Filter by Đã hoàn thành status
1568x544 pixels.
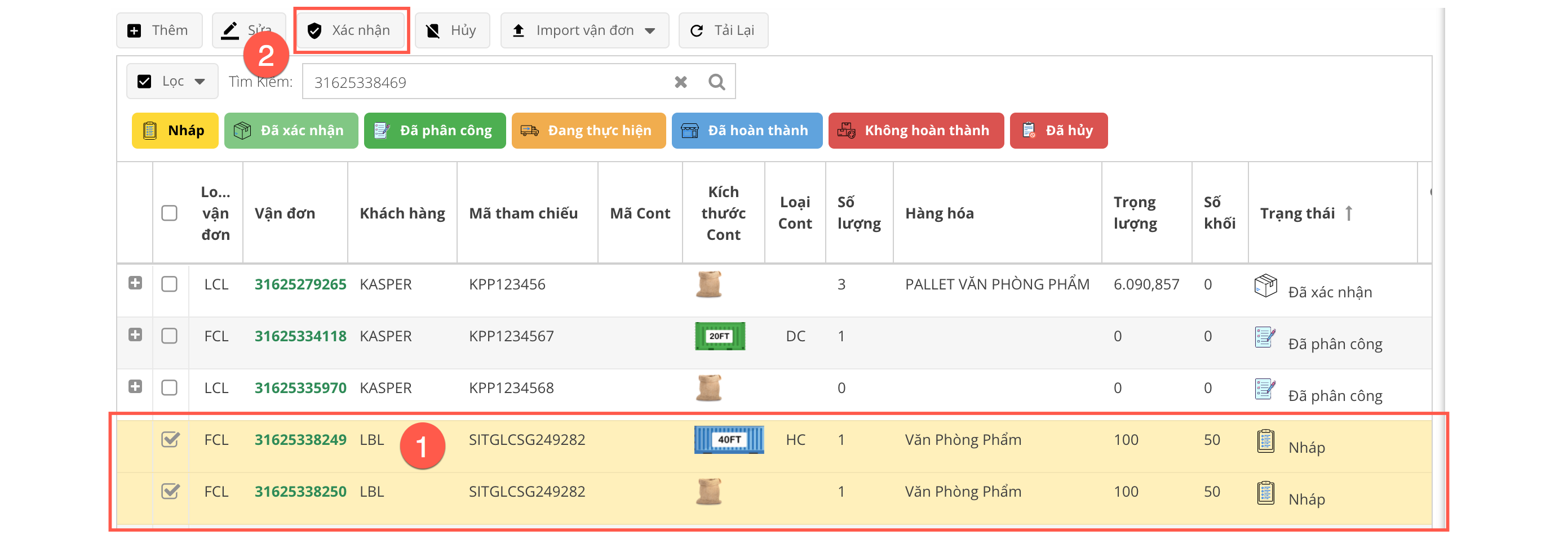746,130
